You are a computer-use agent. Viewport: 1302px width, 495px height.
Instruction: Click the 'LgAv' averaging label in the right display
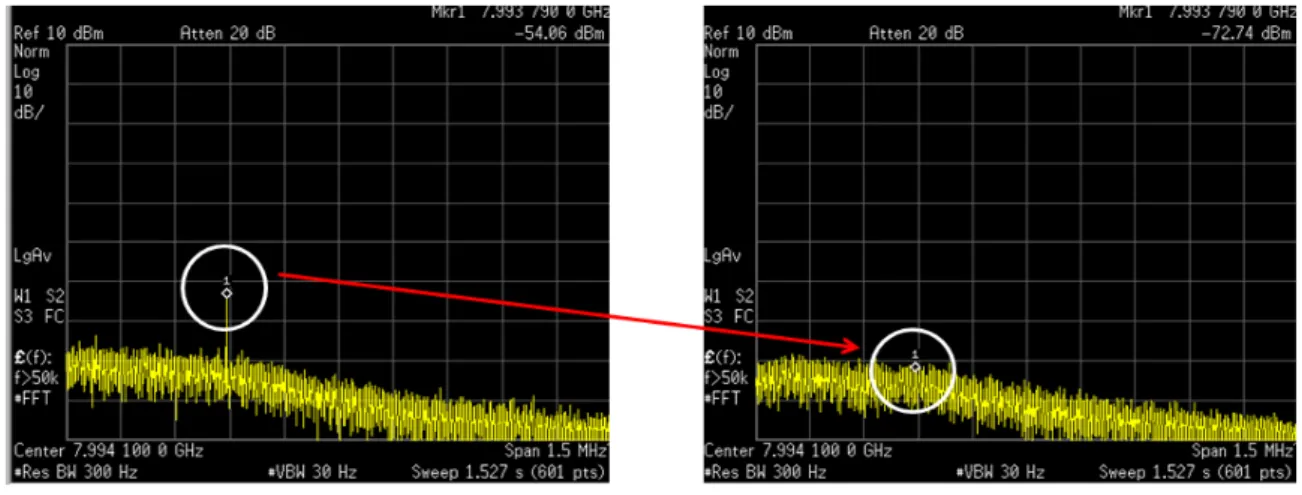tap(721, 256)
